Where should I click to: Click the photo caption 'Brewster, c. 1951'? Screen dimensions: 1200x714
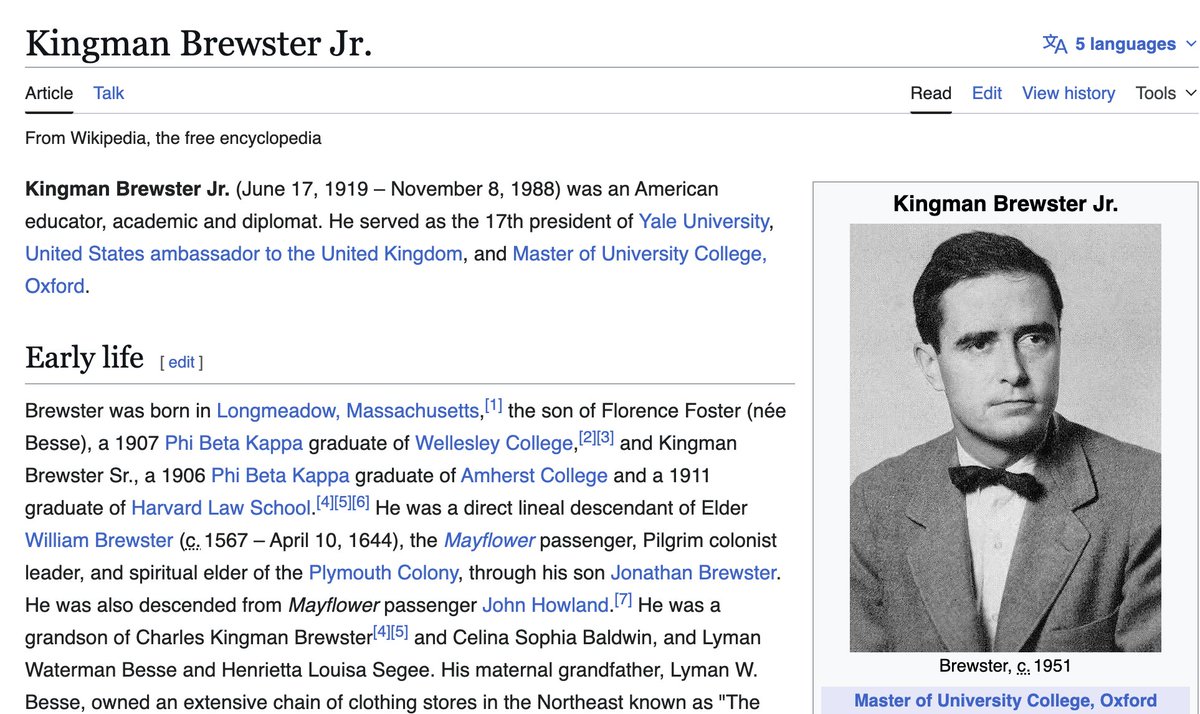pyautogui.click(x=1005, y=666)
